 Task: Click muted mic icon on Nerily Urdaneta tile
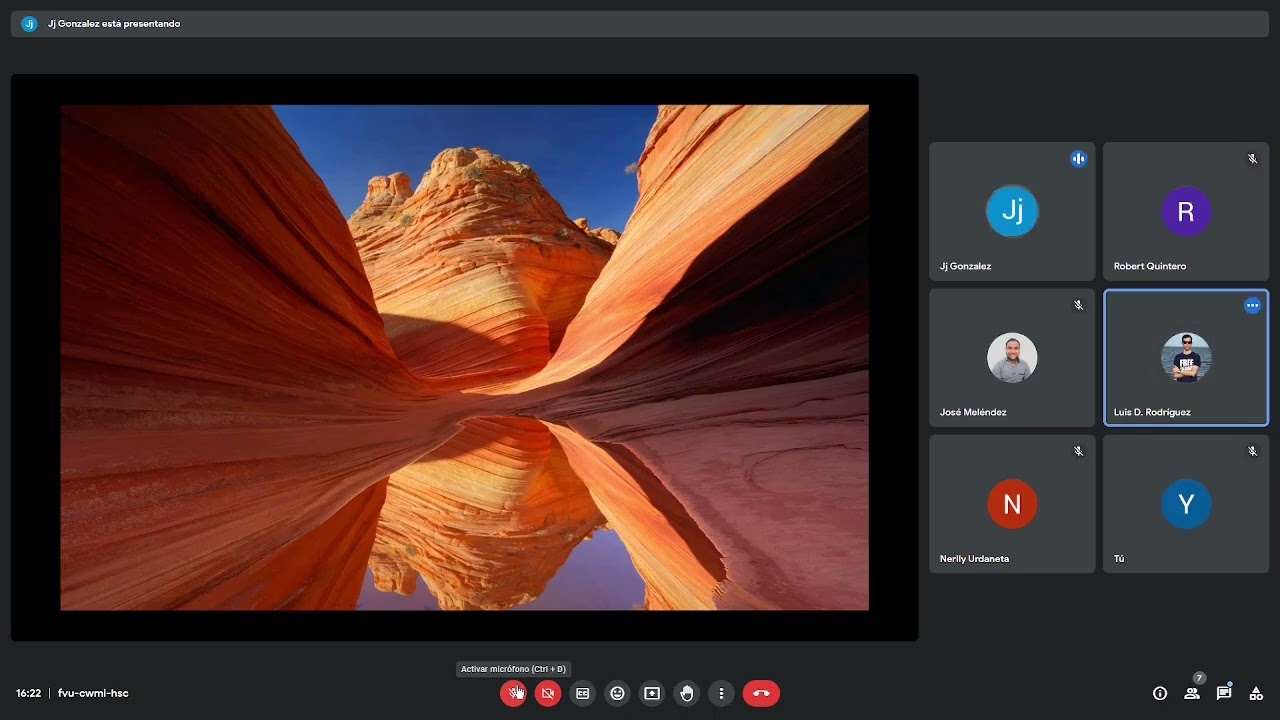(1078, 451)
